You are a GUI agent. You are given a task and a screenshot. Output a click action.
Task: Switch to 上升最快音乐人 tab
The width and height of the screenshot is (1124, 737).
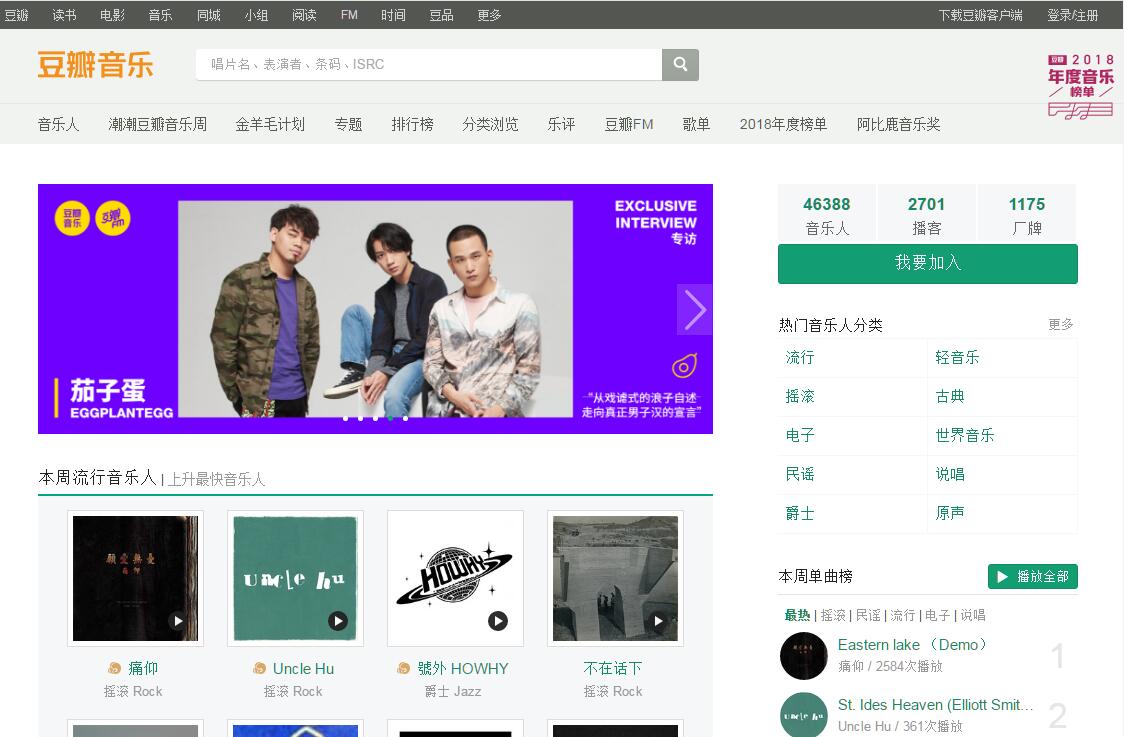pyautogui.click(x=216, y=479)
